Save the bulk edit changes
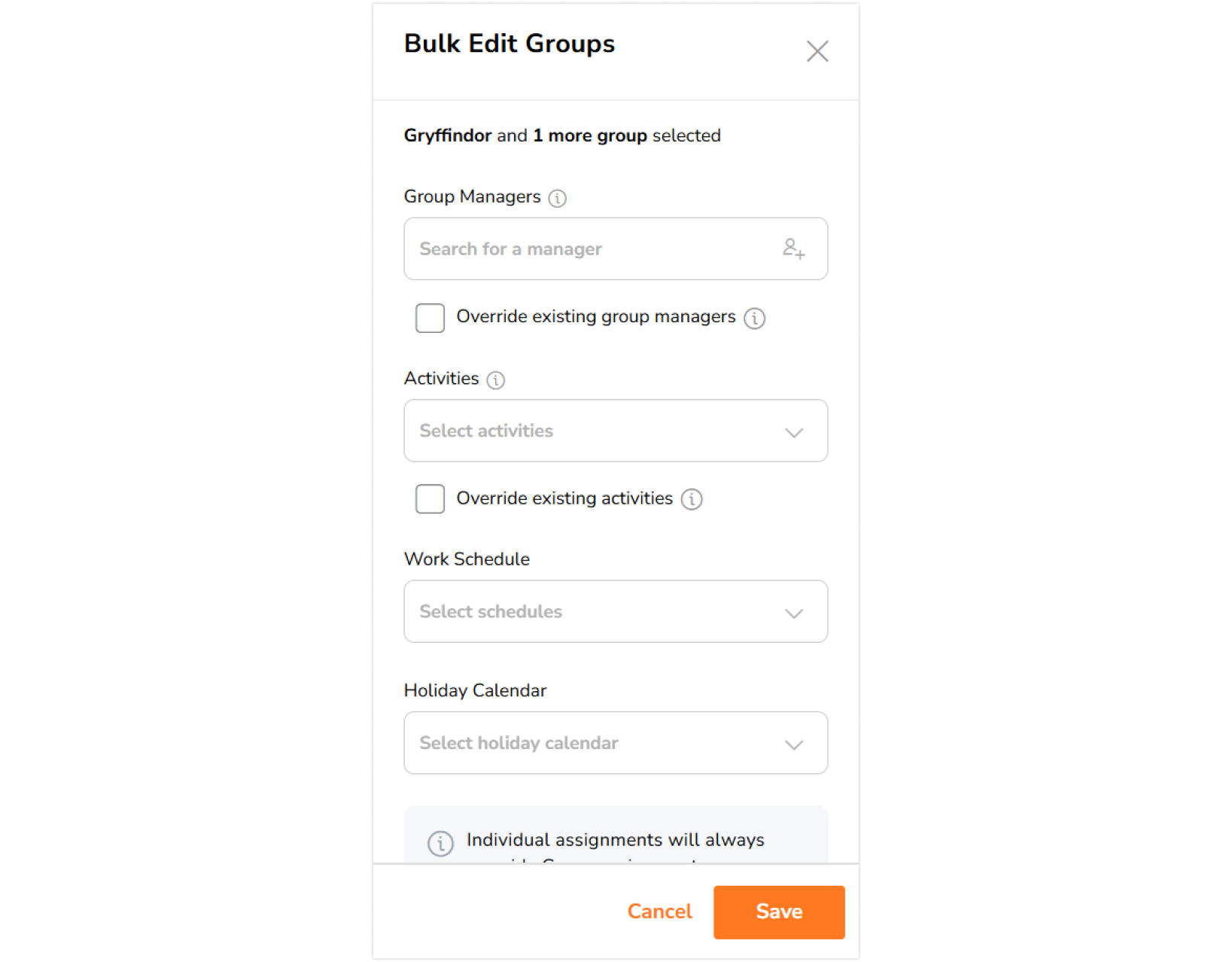Image resolution: width=1232 pixels, height=962 pixels. 779,912
